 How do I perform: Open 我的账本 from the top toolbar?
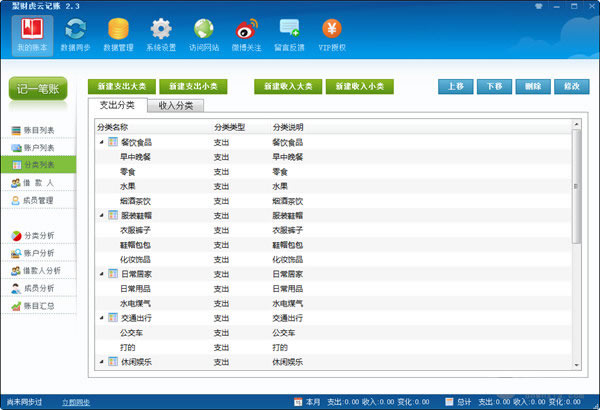click(x=32, y=36)
